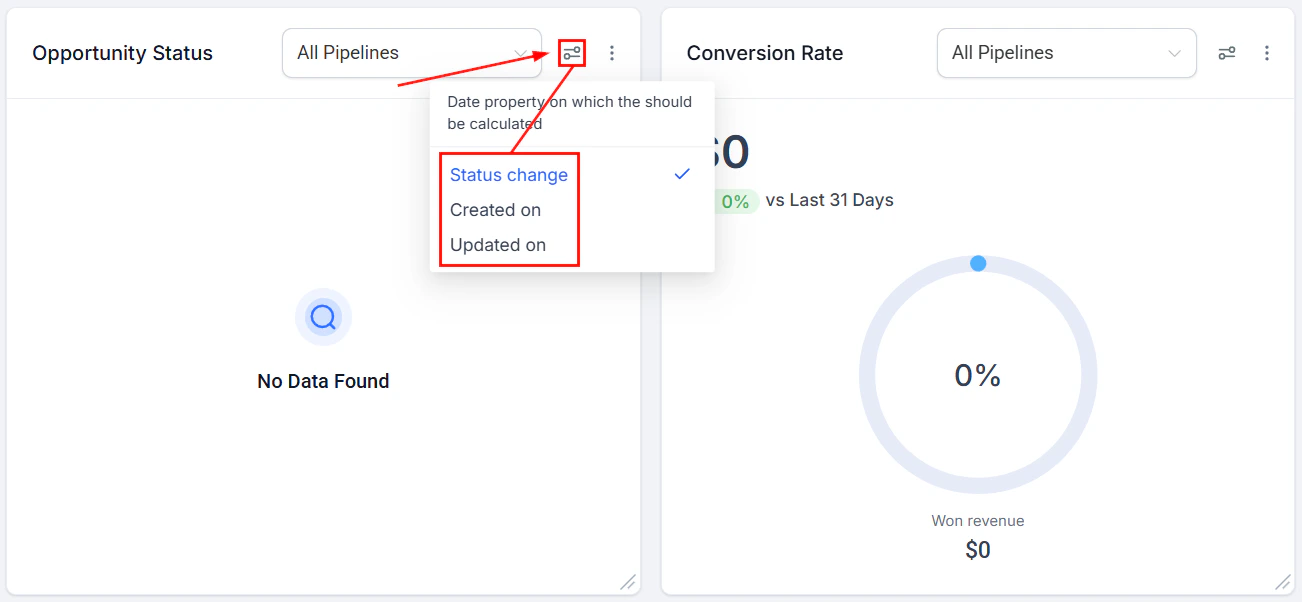Click the No Data Found label
Screen dimensions: 1302x602
pyautogui.click(x=322, y=380)
